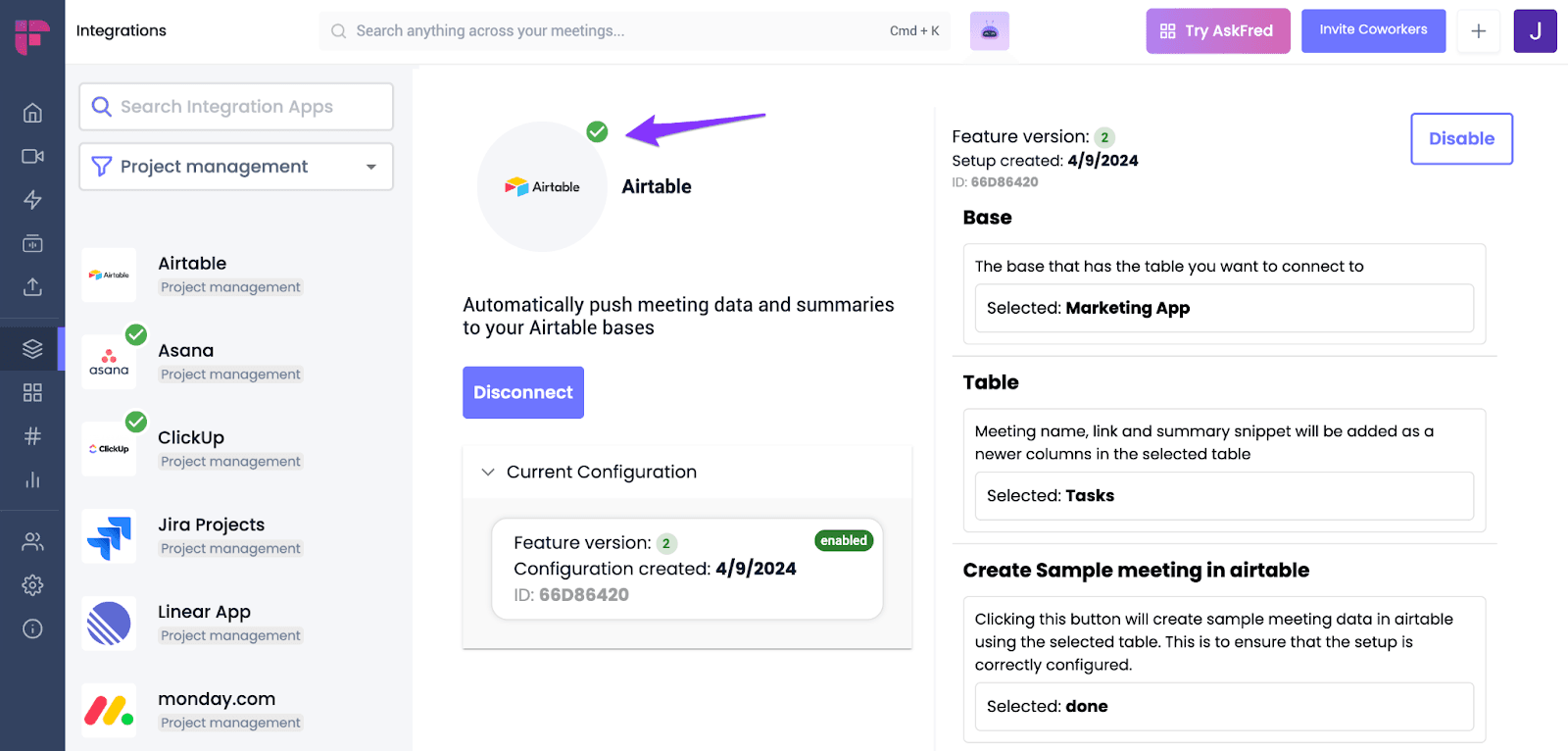The height and width of the screenshot is (751, 1568).
Task: Open the lightning bolt icon in sidebar
Action: tap(32, 200)
